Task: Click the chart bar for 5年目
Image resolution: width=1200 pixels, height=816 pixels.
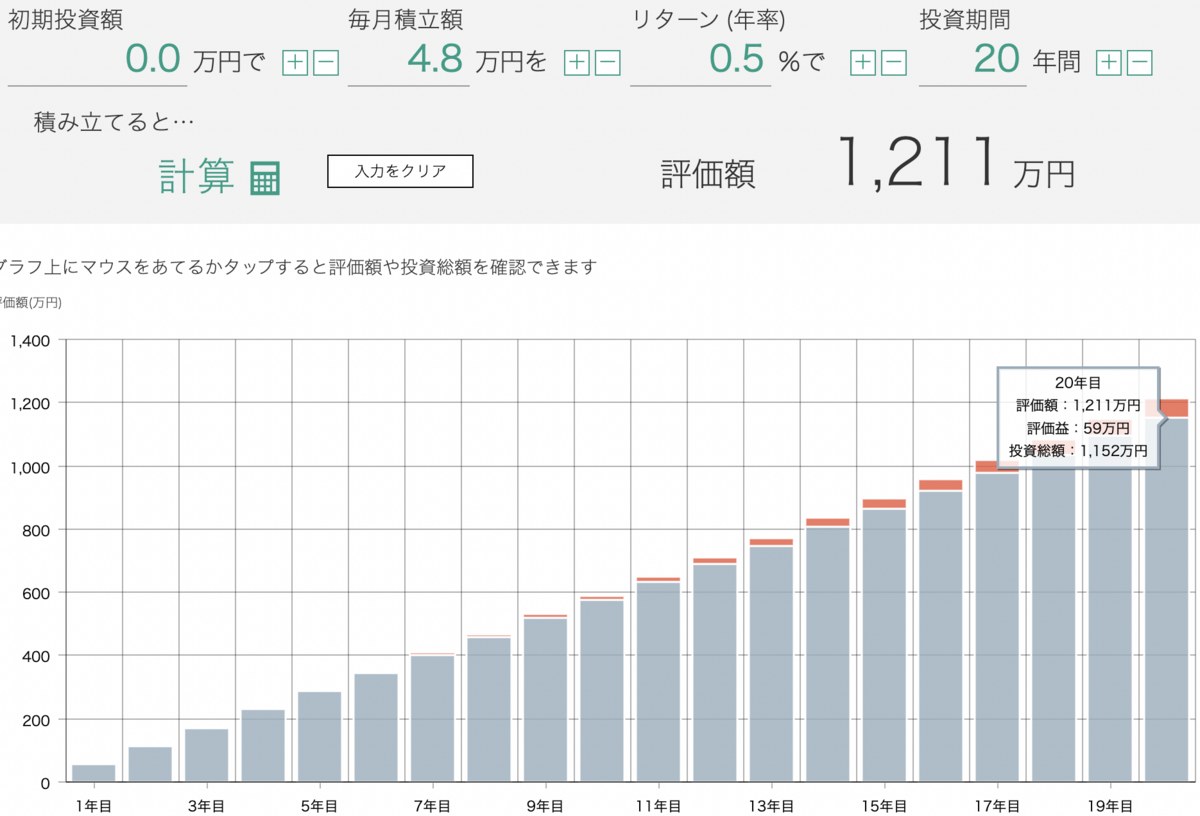Action: click(320, 737)
